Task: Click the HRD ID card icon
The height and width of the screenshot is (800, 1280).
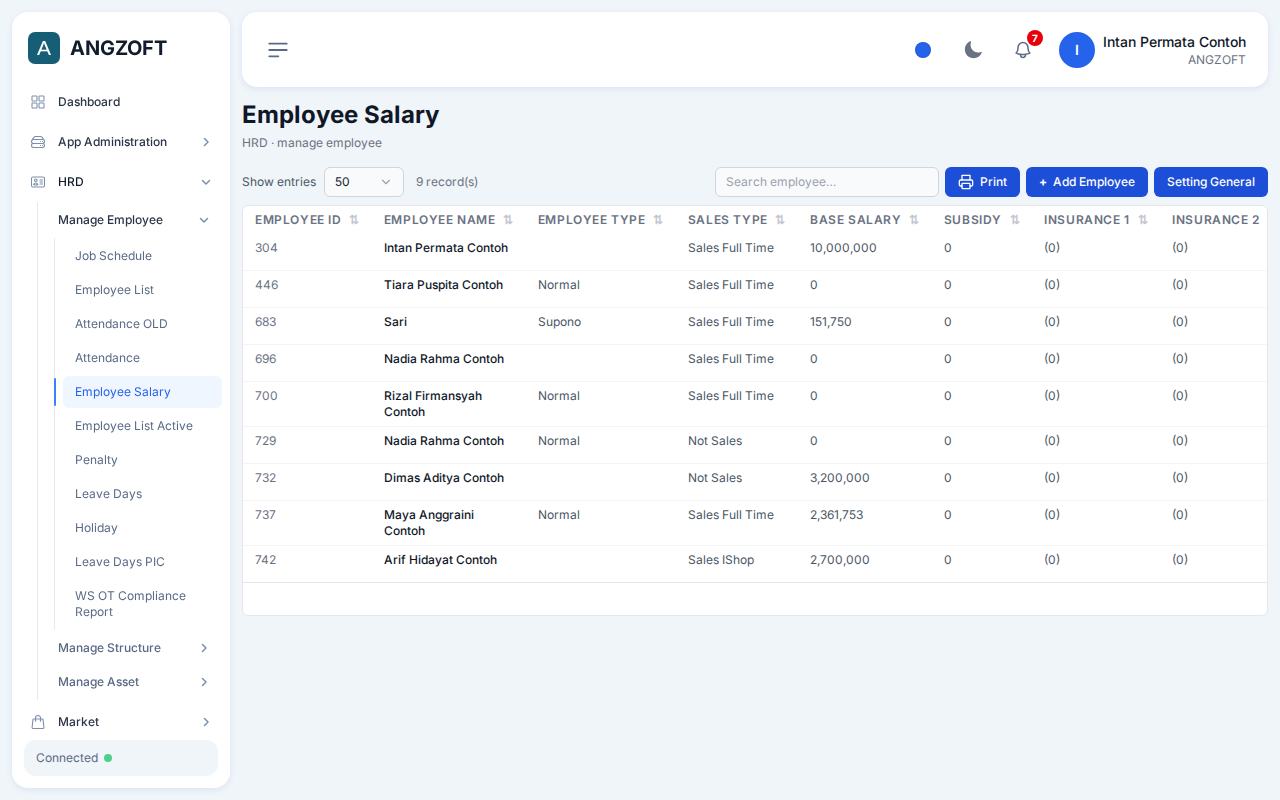Action: tap(38, 182)
